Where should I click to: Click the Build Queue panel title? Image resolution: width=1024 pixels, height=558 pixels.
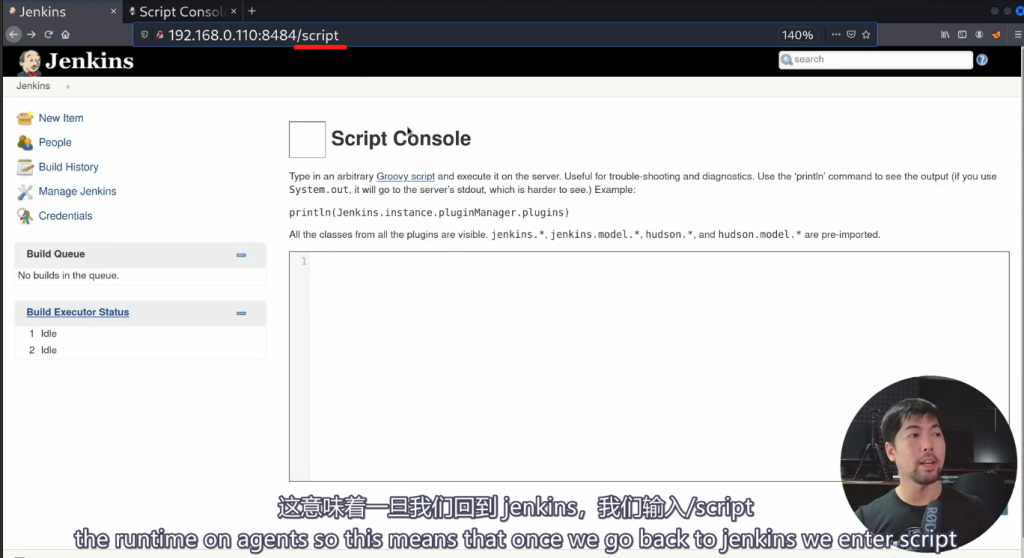pyautogui.click(x=56, y=254)
